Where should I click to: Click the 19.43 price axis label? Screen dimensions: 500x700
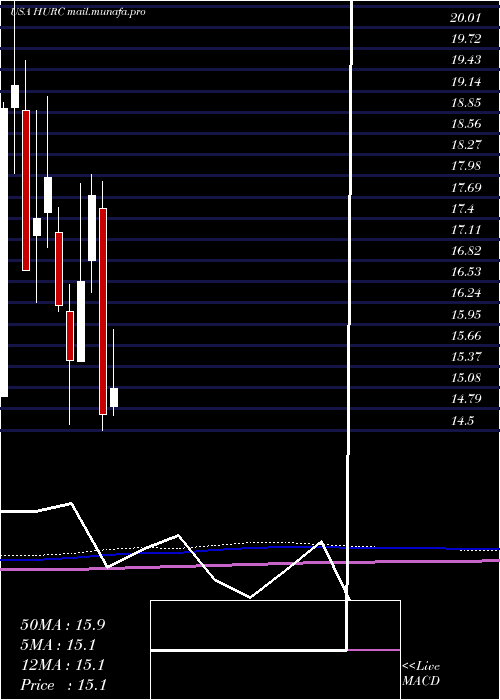click(x=466, y=60)
